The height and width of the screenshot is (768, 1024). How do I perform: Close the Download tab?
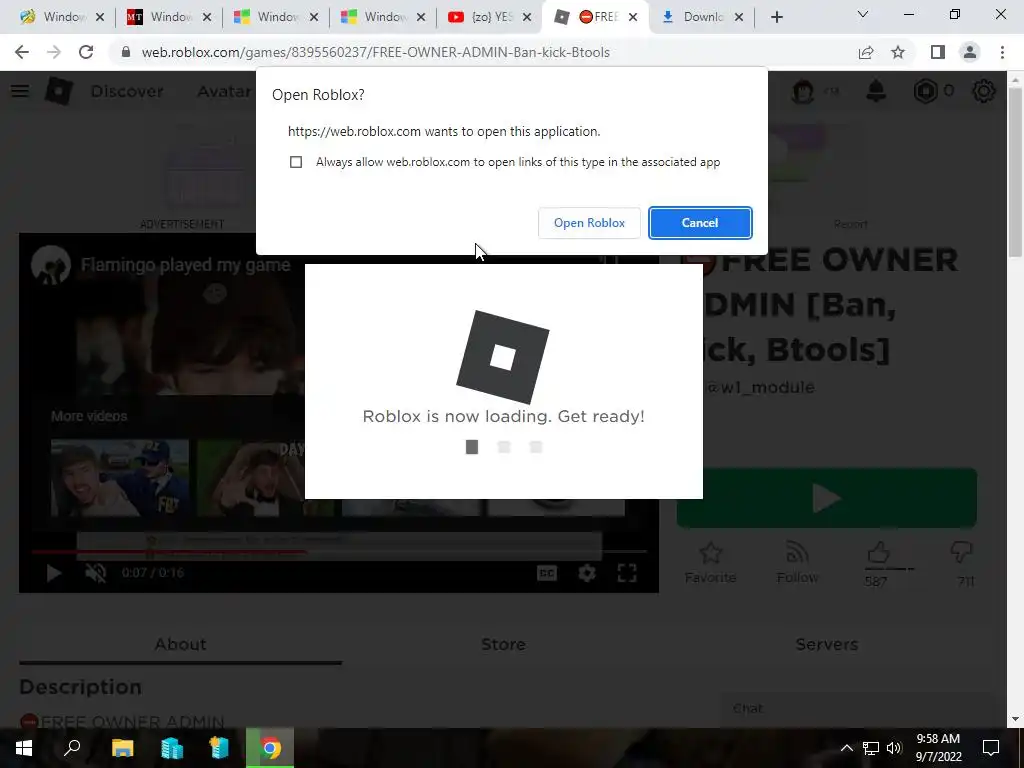click(739, 17)
